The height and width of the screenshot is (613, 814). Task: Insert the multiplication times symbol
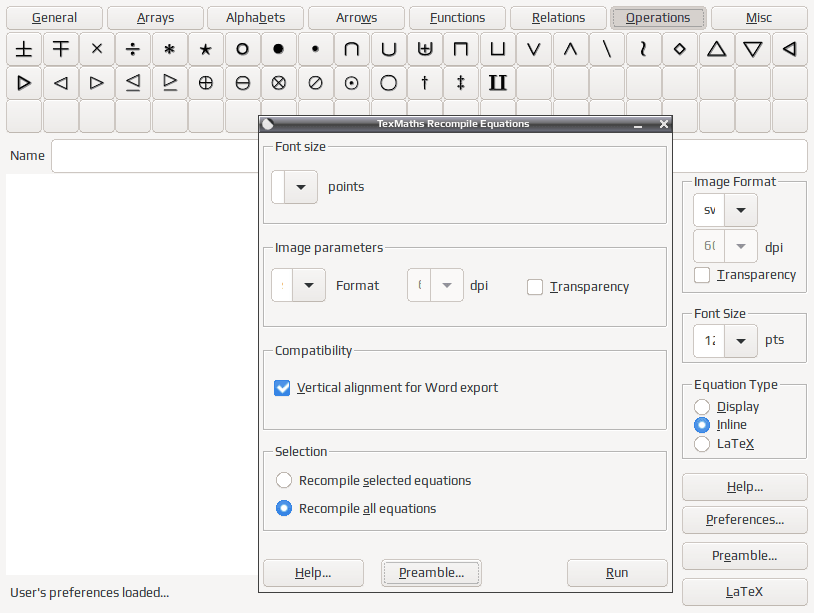pyautogui.click(x=97, y=49)
